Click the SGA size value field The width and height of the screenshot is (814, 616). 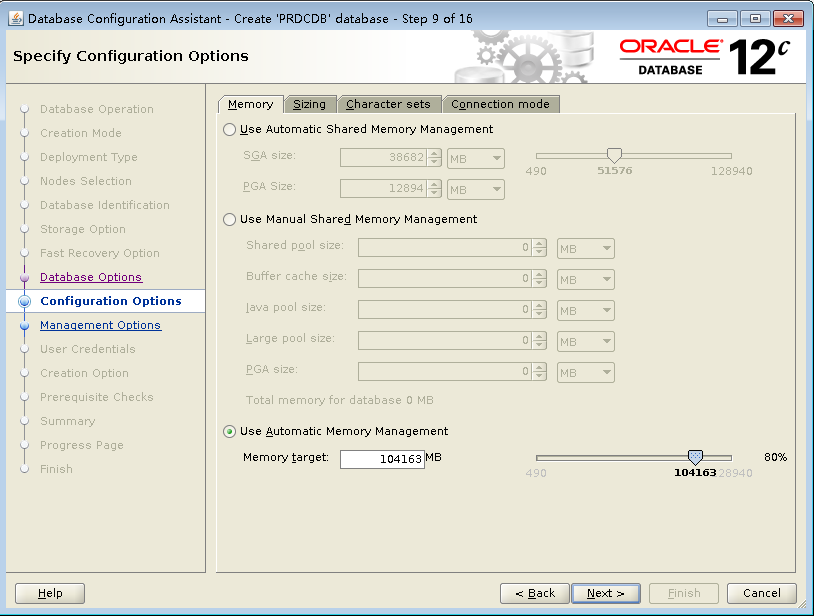384,158
